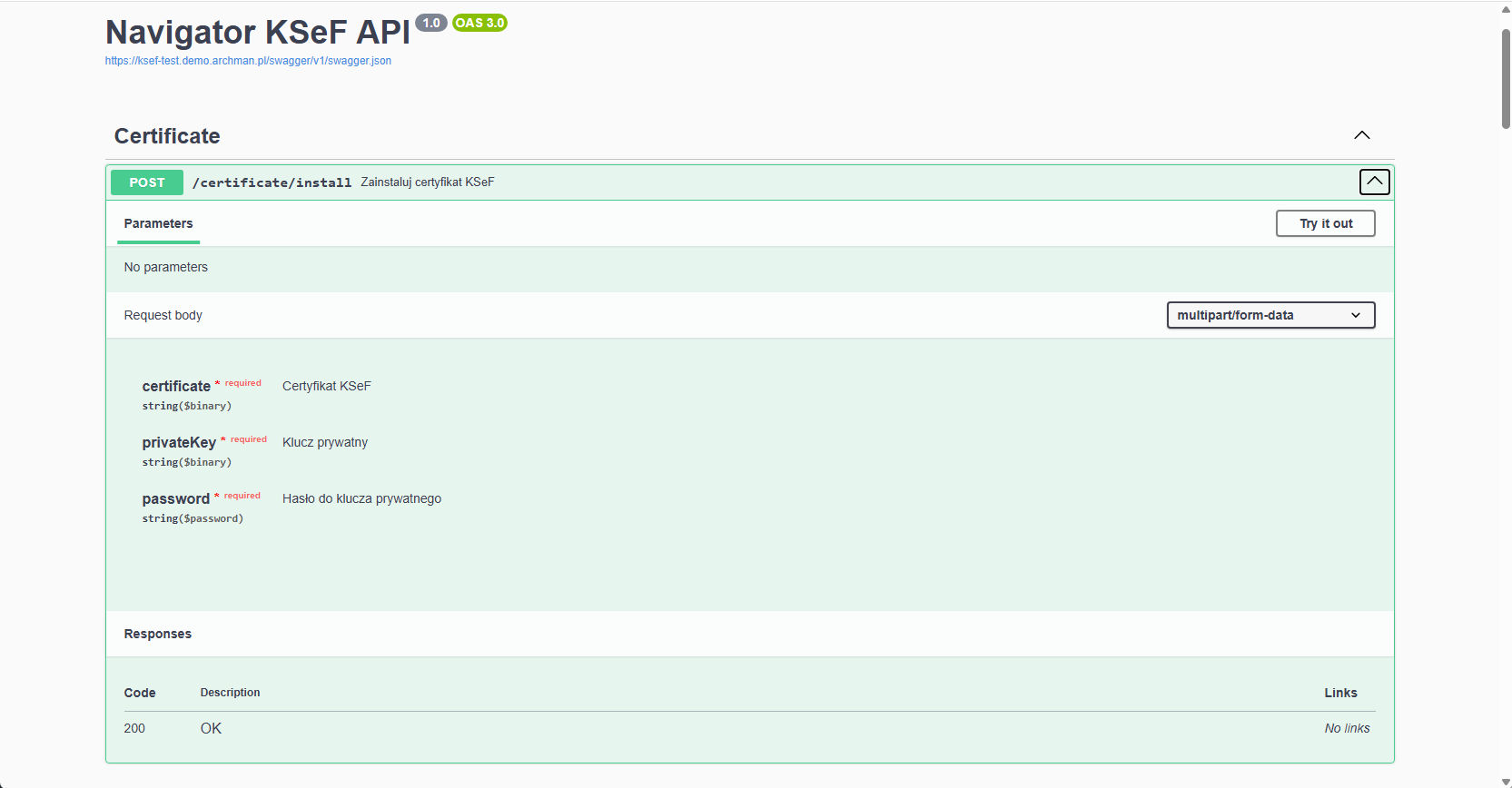Click the privateKey field name

pos(179,443)
